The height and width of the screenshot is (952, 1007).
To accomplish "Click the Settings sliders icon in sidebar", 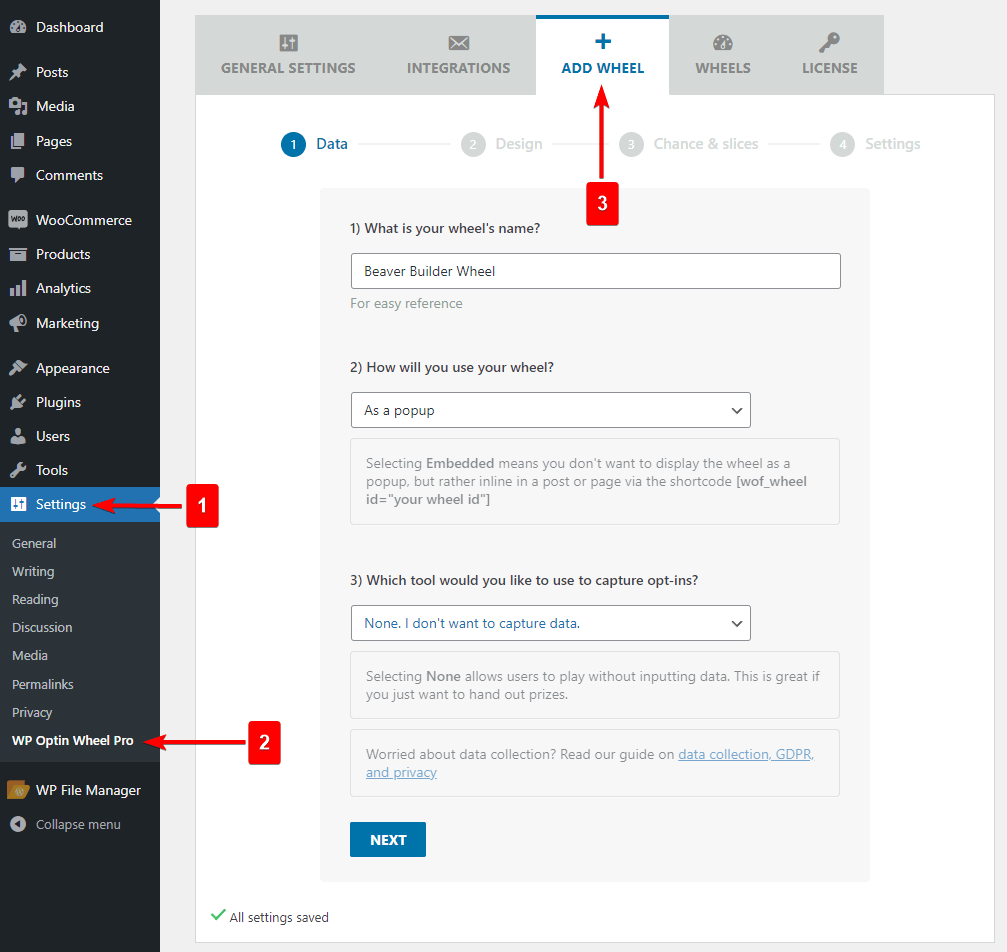I will pos(18,504).
